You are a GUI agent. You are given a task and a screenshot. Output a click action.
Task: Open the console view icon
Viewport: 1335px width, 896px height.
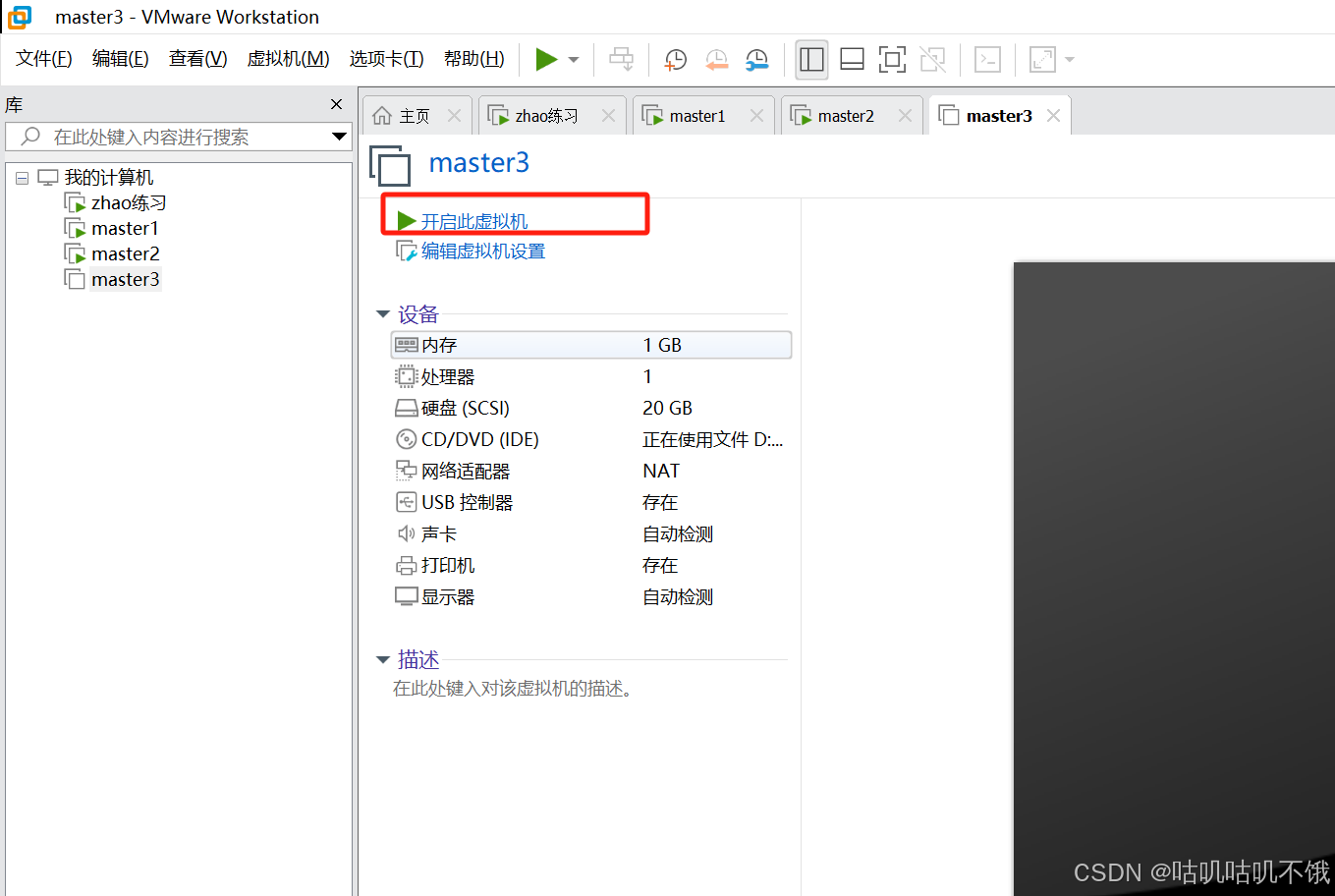coord(987,59)
